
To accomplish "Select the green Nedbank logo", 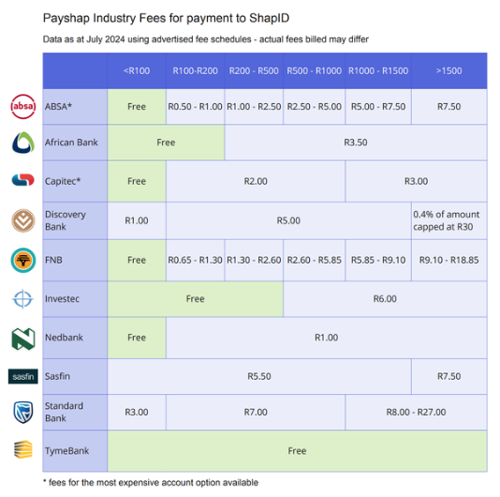I will [x=23, y=339].
